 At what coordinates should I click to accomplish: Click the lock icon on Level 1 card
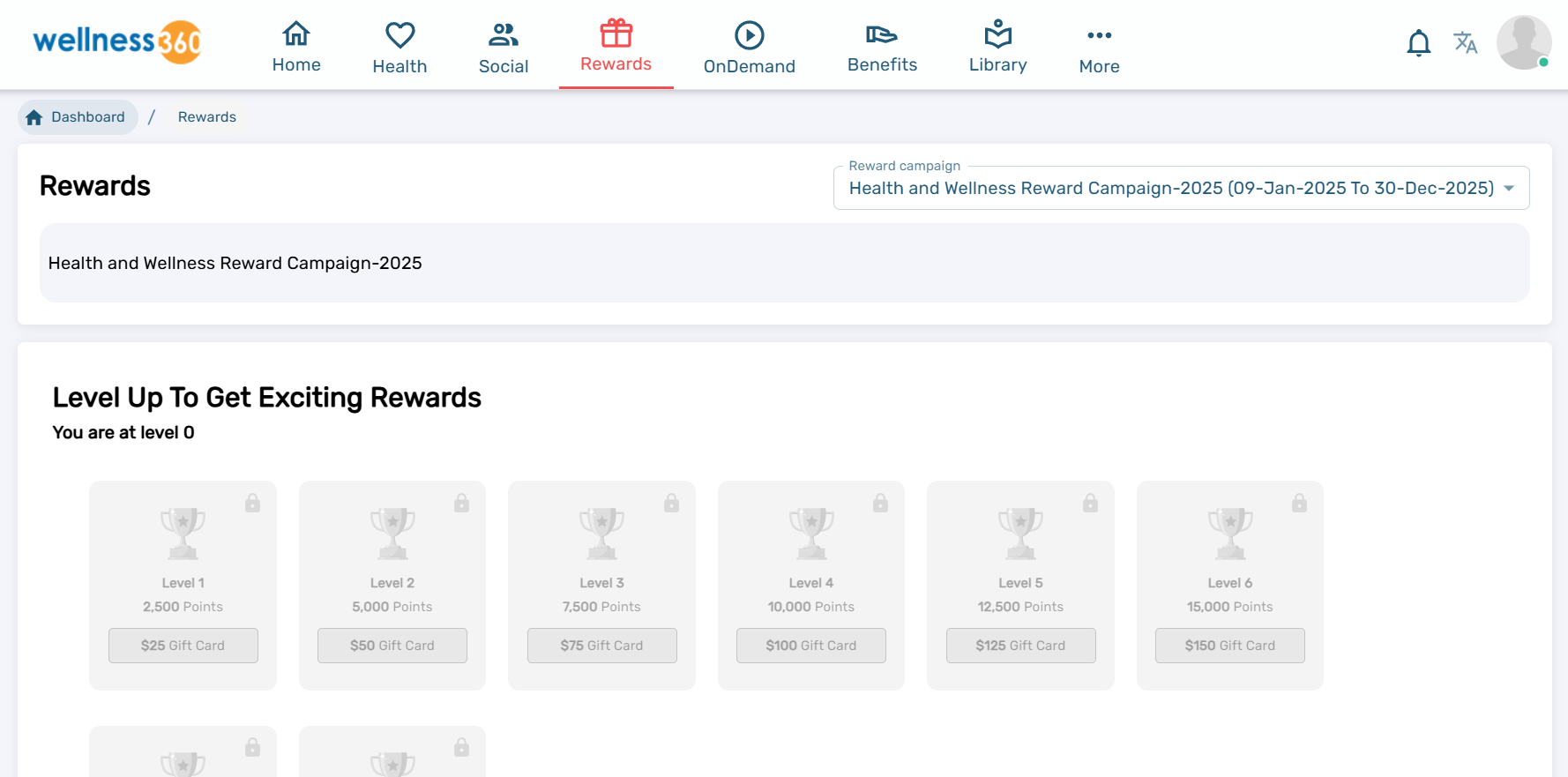tap(252, 503)
